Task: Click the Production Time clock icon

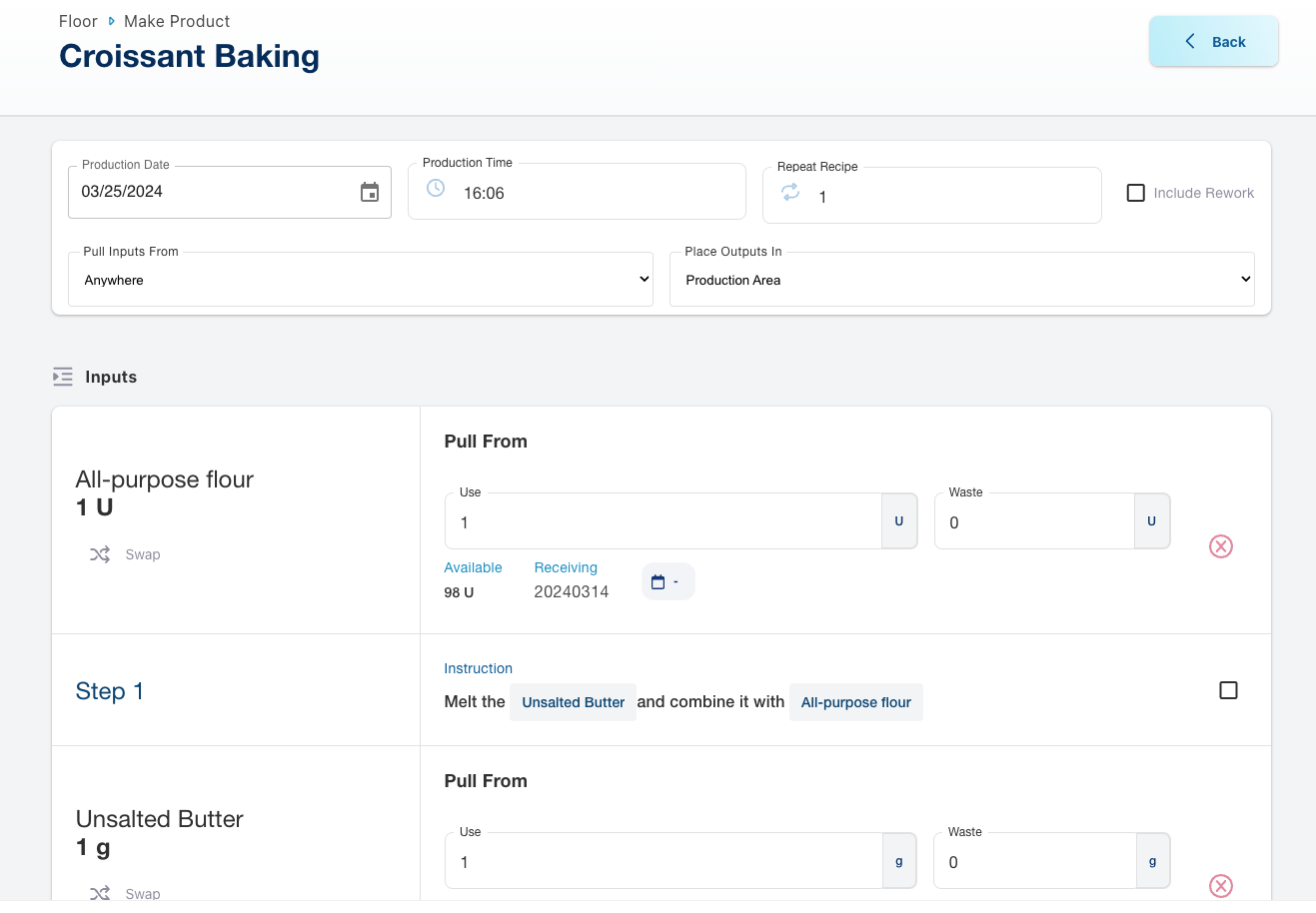Action: point(436,188)
